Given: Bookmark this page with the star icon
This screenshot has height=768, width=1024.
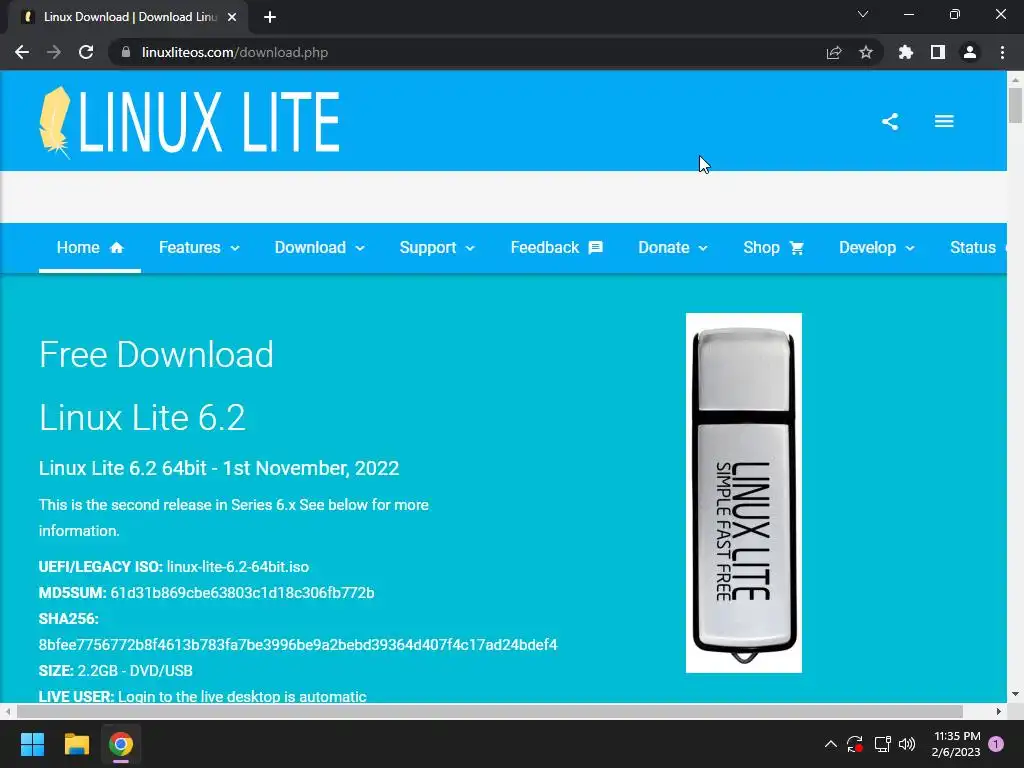Looking at the screenshot, I should click(x=866, y=52).
